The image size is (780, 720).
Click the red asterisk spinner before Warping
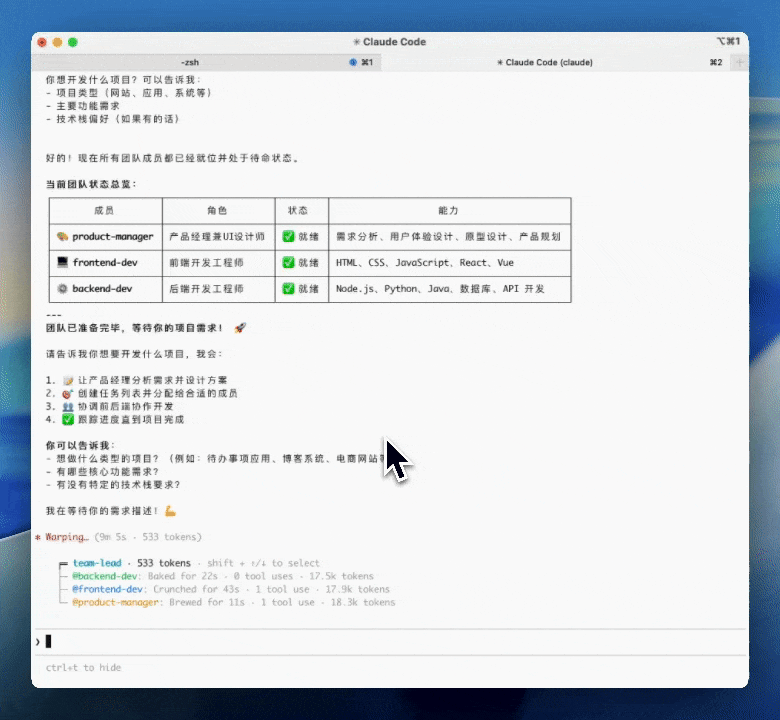coord(38,537)
